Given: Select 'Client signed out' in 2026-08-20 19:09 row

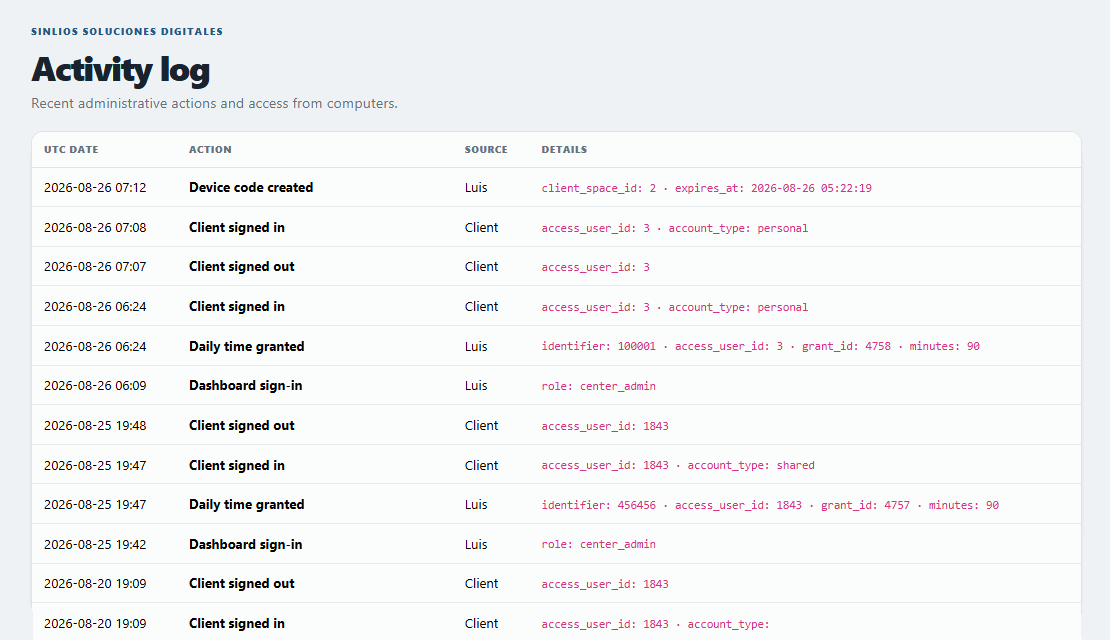Looking at the screenshot, I should click(x=241, y=584).
